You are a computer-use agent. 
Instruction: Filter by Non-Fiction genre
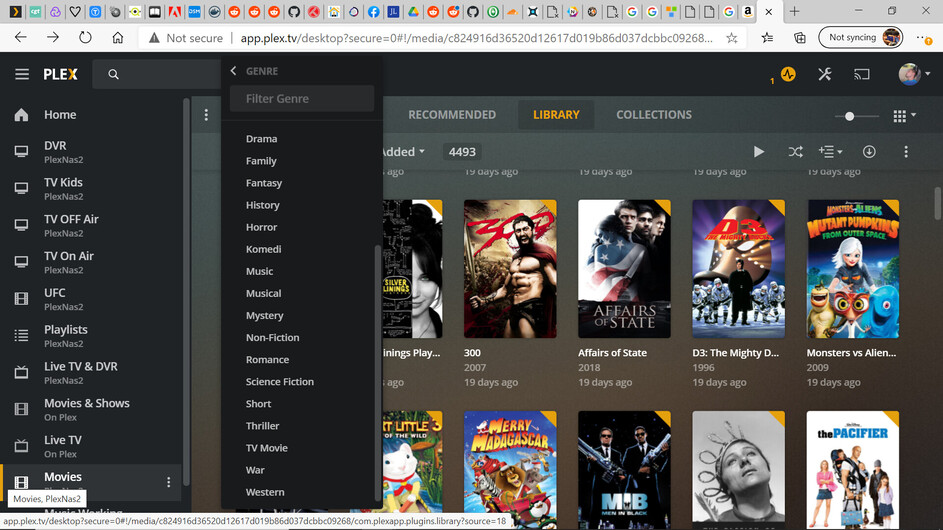coord(272,337)
